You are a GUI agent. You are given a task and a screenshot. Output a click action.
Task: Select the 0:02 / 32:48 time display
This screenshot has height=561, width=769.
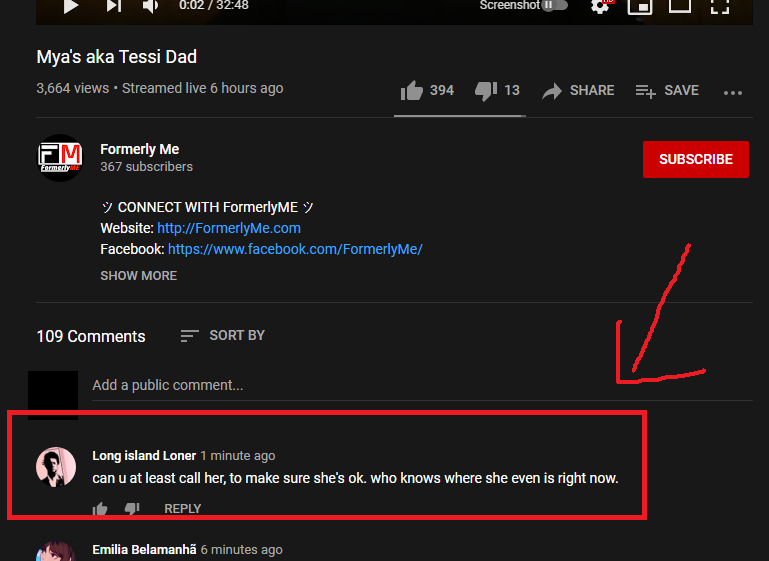[x=214, y=5]
